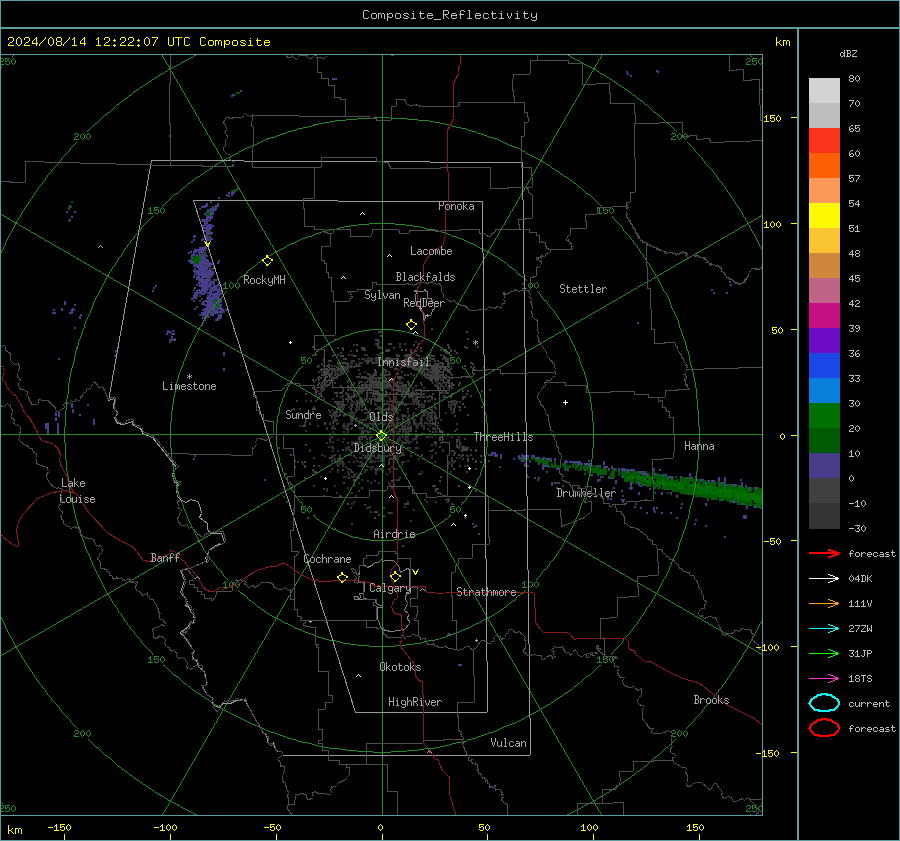Click the Banff town label
The image size is (900, 841).
[165, 558]
